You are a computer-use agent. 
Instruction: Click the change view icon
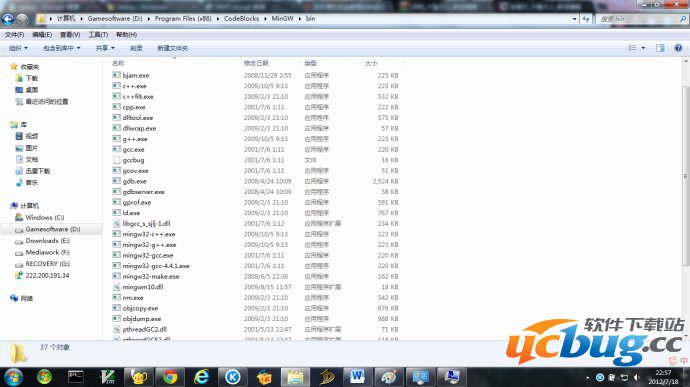[632, 48]
